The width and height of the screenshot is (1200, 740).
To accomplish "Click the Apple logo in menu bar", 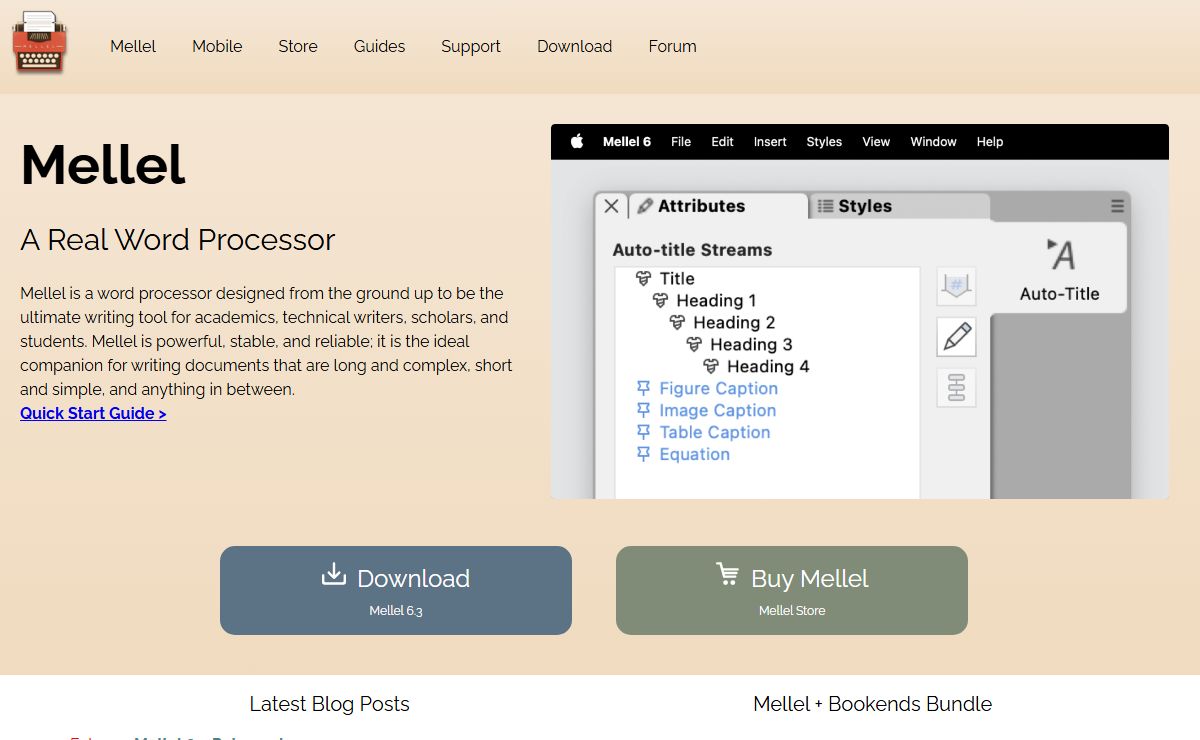I will [577, 142].
